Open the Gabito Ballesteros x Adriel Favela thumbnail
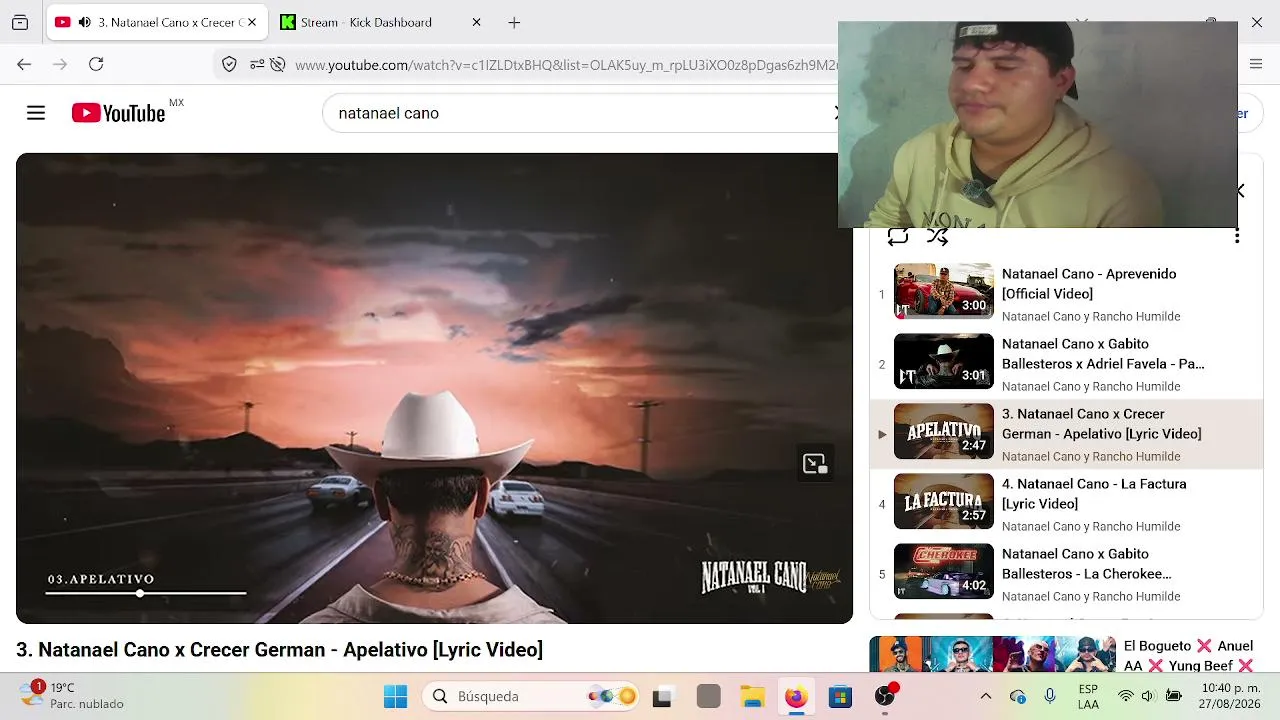Screen dimensions: 1280x720 tap(943, 361)
